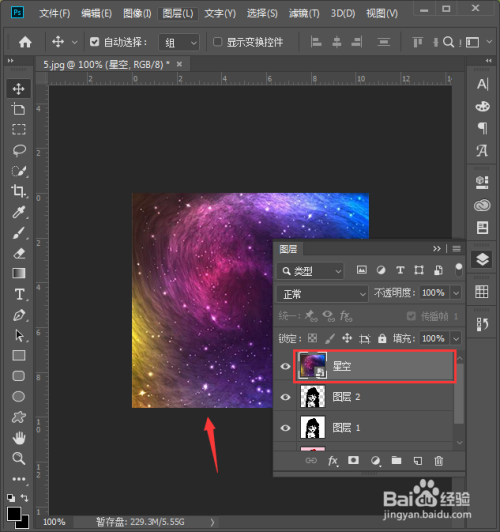Screen dimensions: 500x532
Task: Swap foreground and background colors
Action: click(x=24, y=498)
